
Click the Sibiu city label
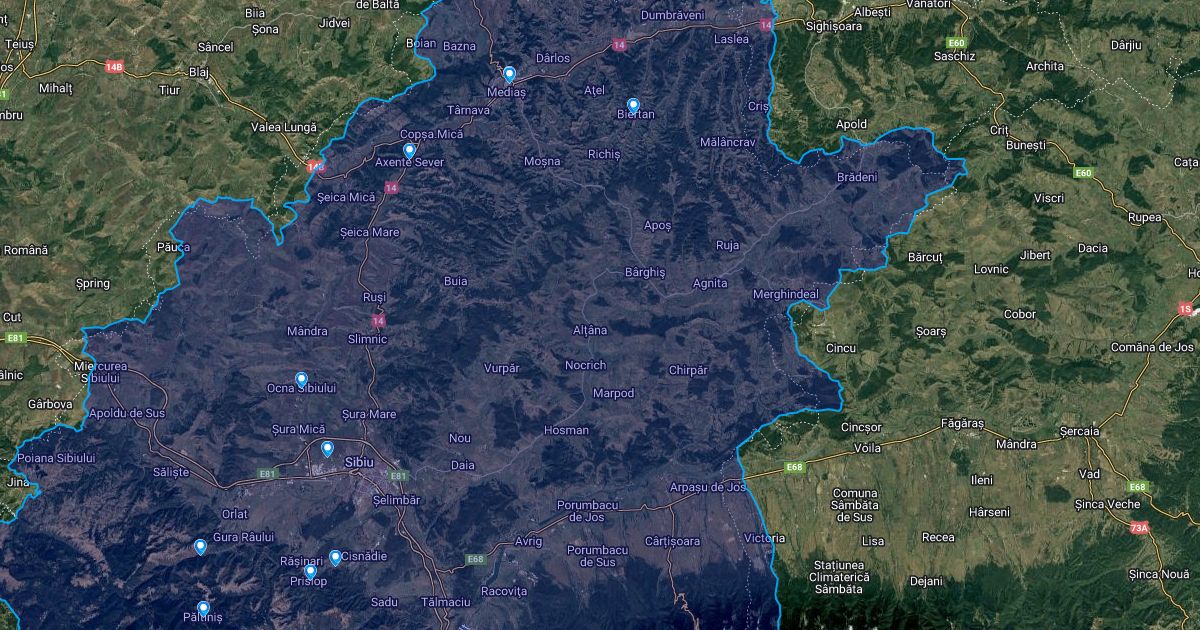pyautogui.click(x=358, y=462)
